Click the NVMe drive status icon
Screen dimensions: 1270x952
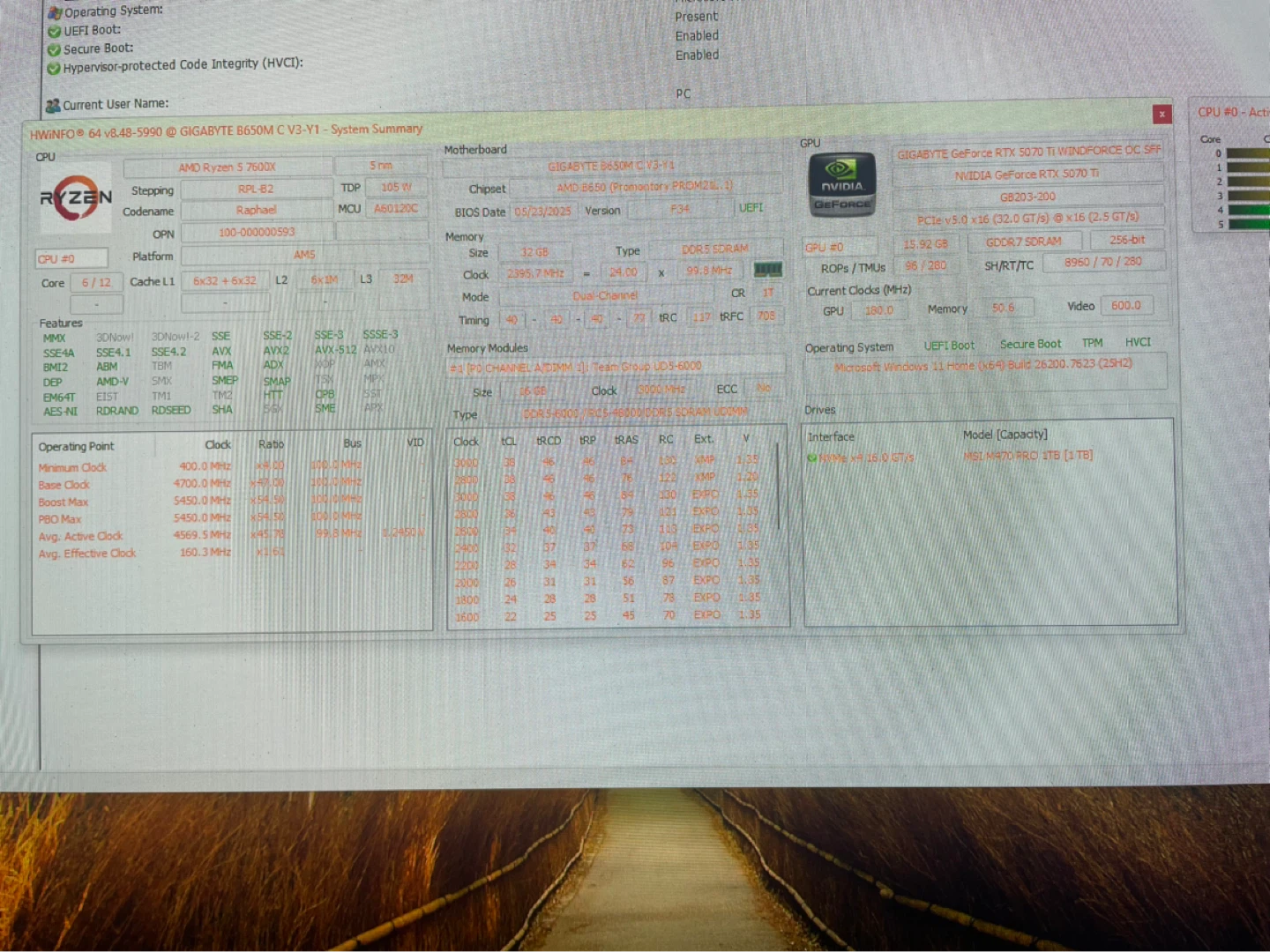[x=811, y=457]
